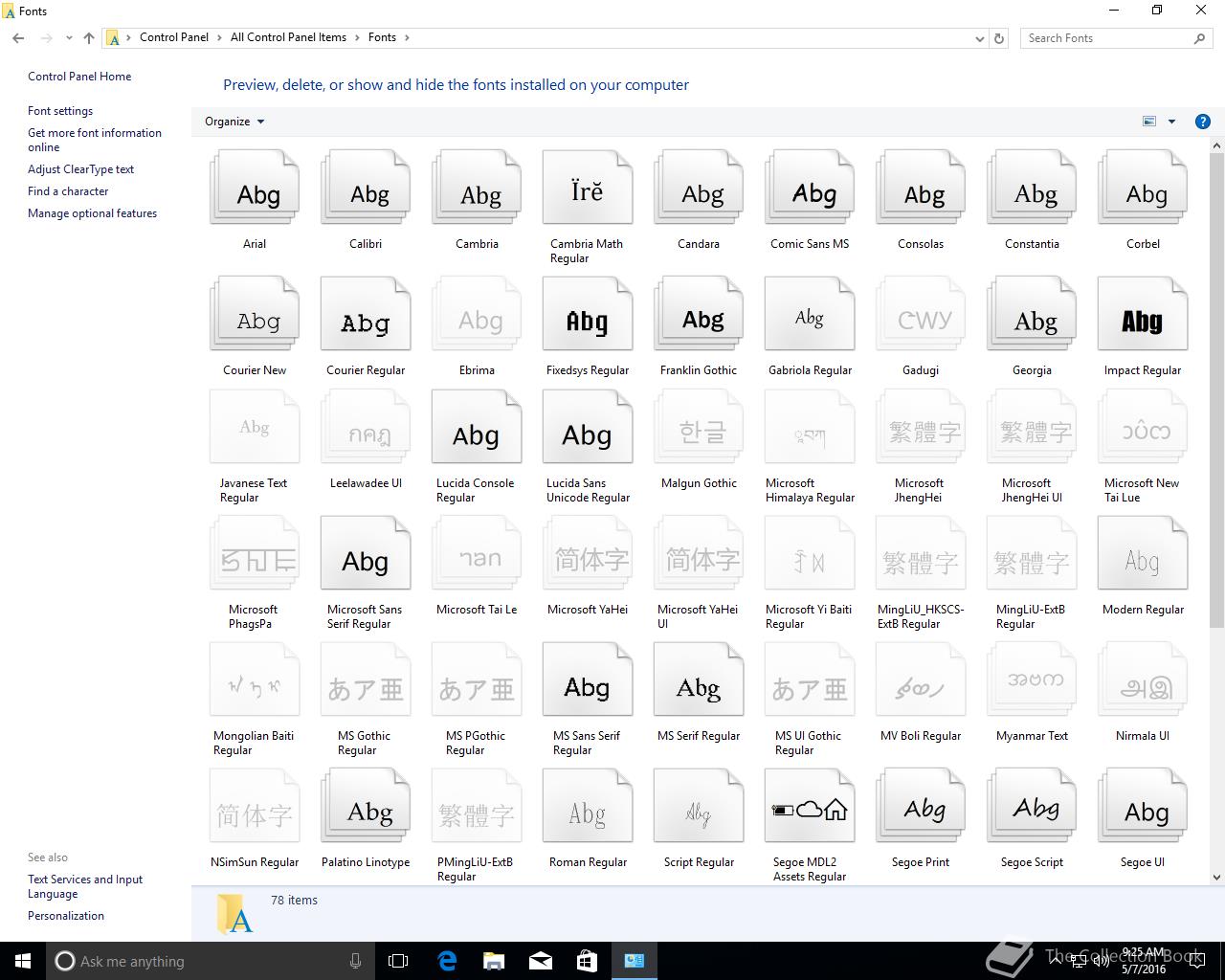Viewport: 1225px width, 980px height.
Task: Open the Personalization link
Action: [x=66, y=916]
